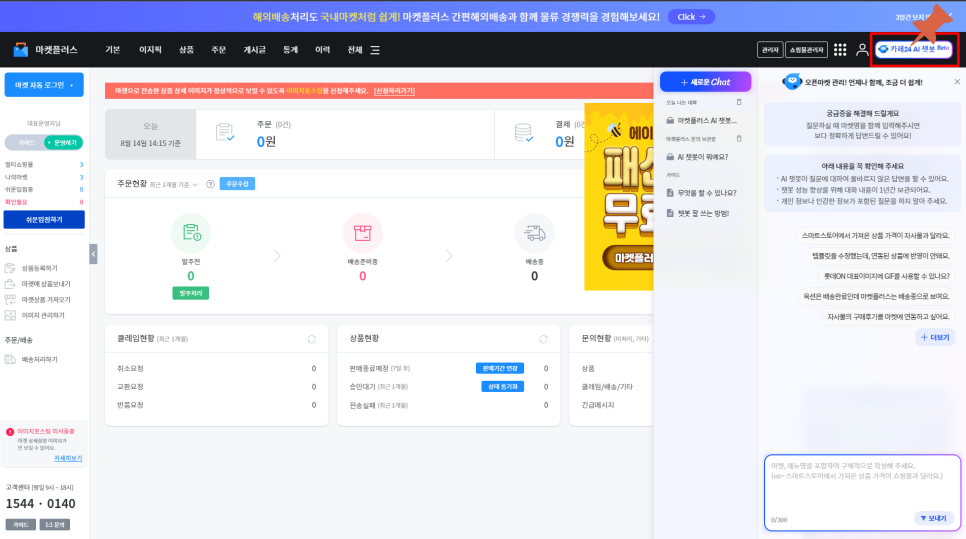The width and height of the screenshot is (966, 539).
Task: Click the 상품등록하기 sidebar icon
Action: tap(10, 268)
